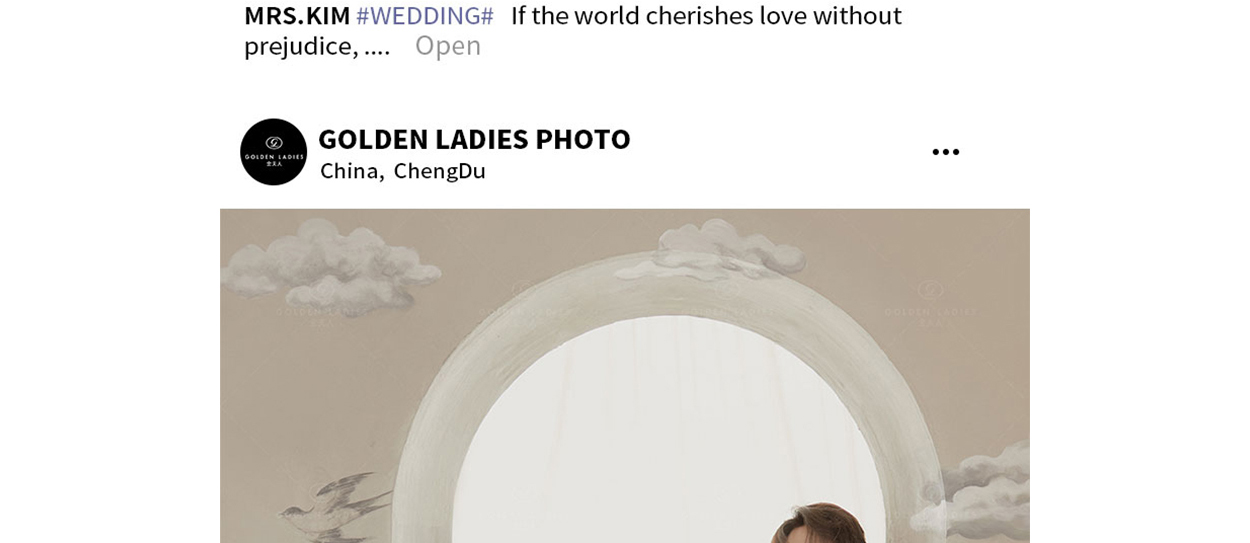This screenshot has height=543, width=1250.
Task: Open the MRS.KIM username
Action: click(297, 16)
